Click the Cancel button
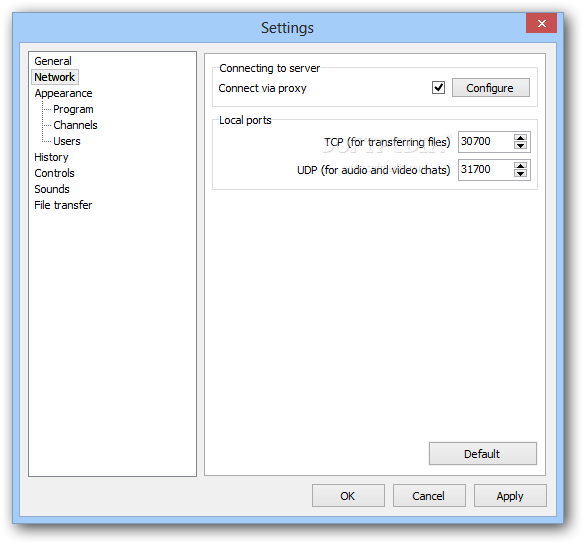This screenshot has width=584, height=544. (429, 496)
